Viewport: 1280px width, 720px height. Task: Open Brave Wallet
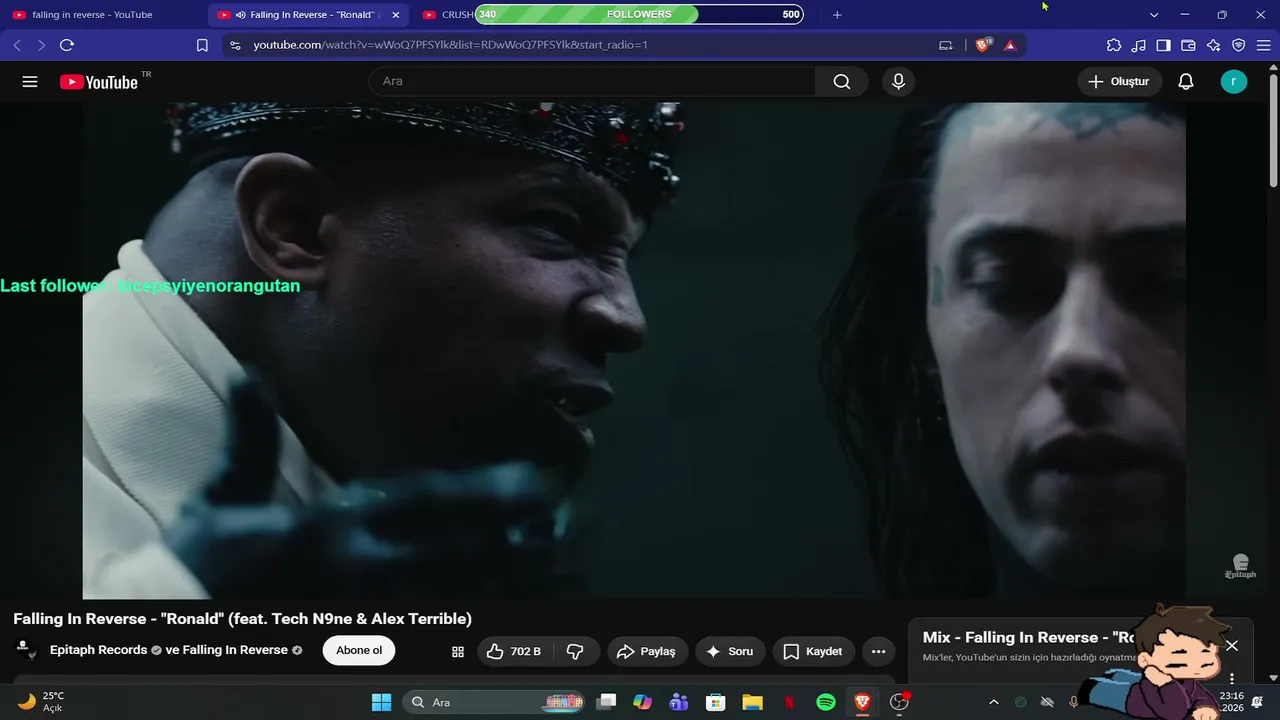1189,45
